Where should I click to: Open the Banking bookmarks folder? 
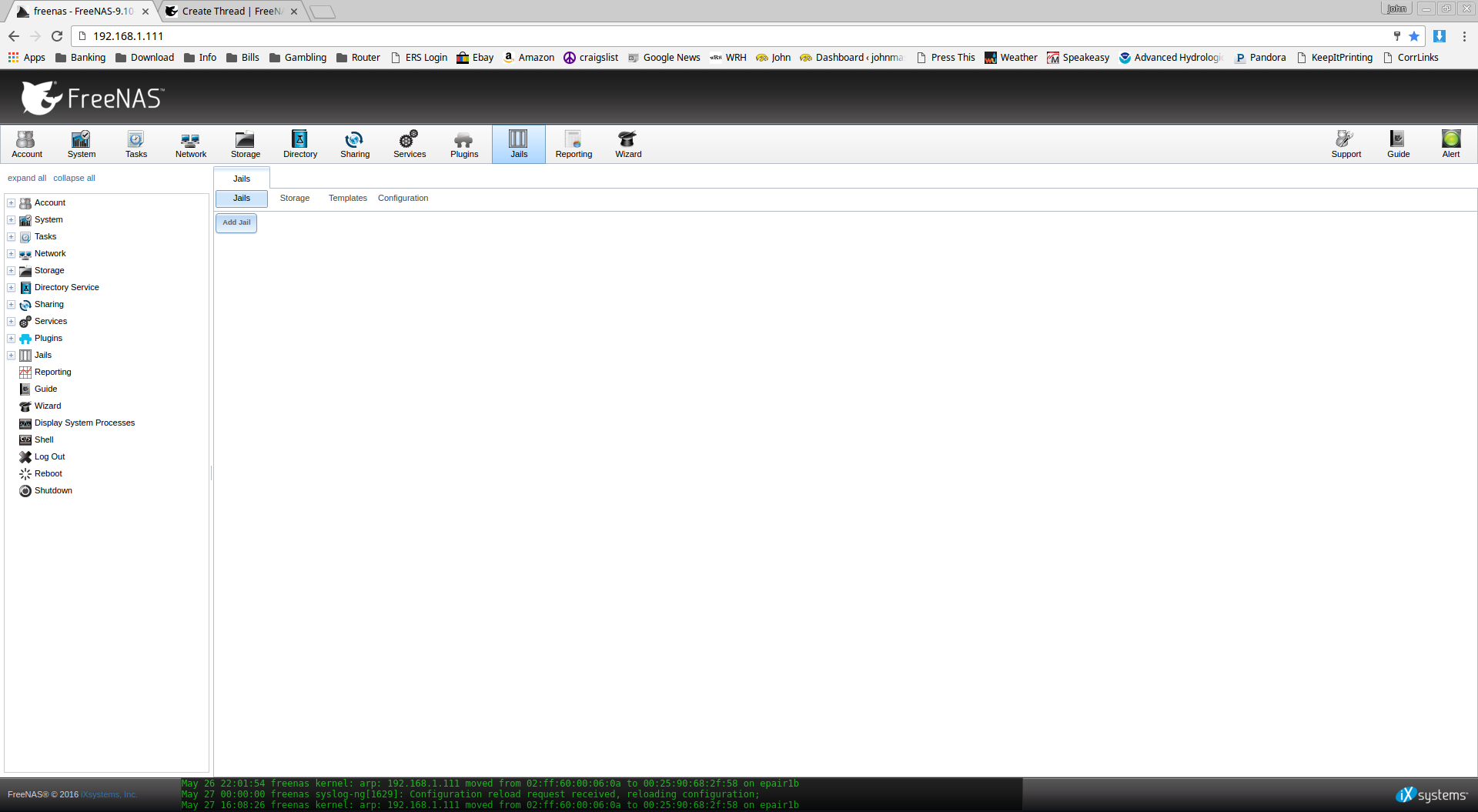(80, 58)
